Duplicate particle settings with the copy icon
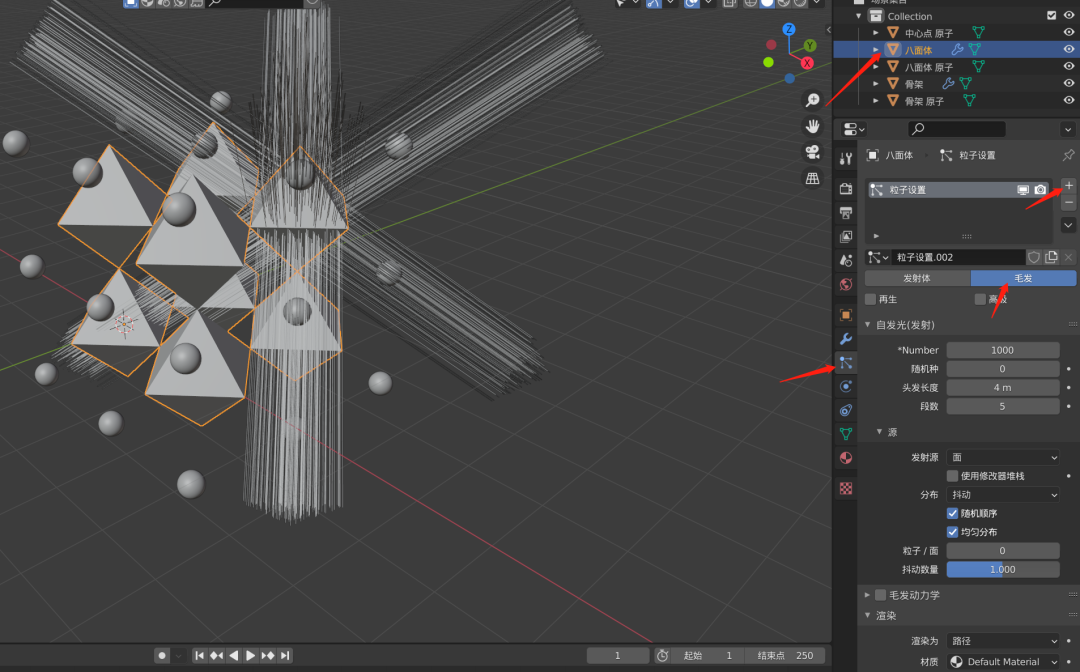 [x=1051, y=257]
